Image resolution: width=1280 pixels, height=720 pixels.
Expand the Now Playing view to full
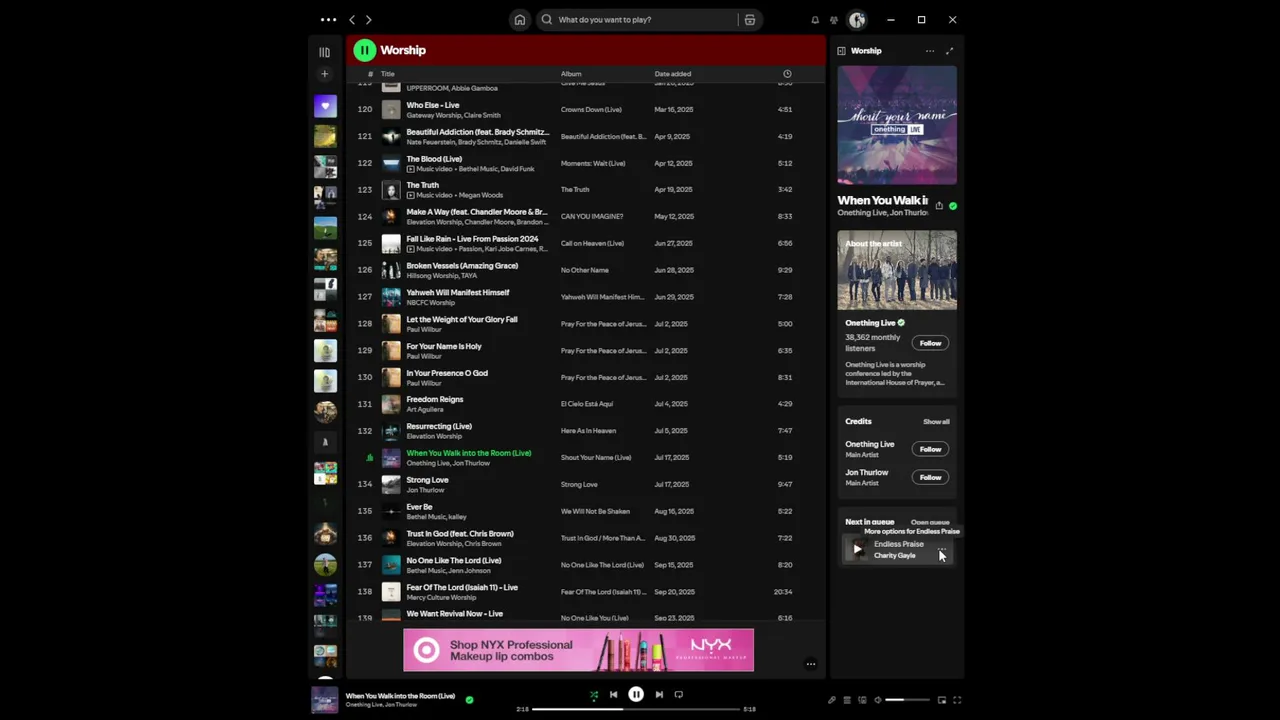(949, 51)
